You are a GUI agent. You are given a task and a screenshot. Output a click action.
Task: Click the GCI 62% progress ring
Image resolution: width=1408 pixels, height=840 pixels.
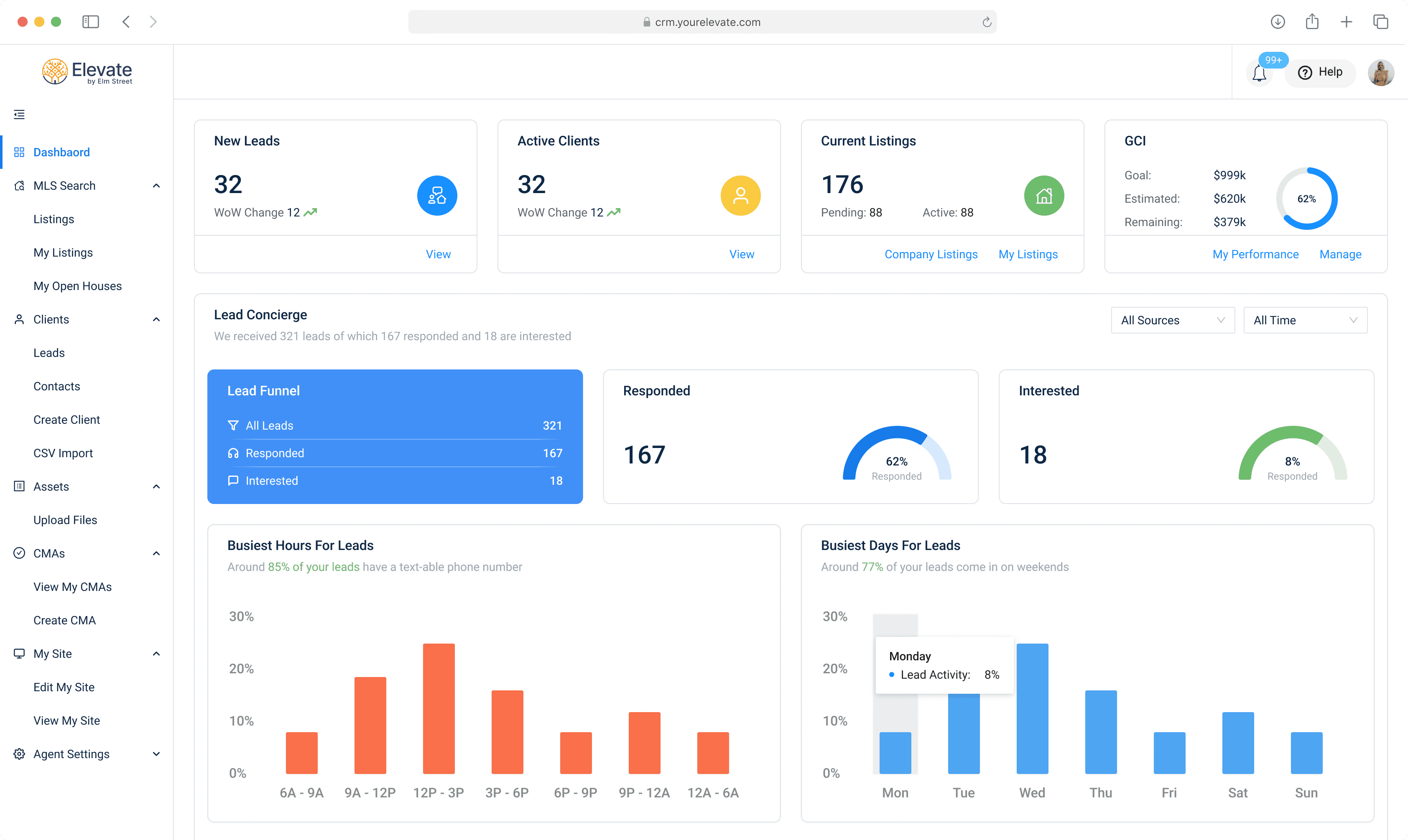[1307, 198]
